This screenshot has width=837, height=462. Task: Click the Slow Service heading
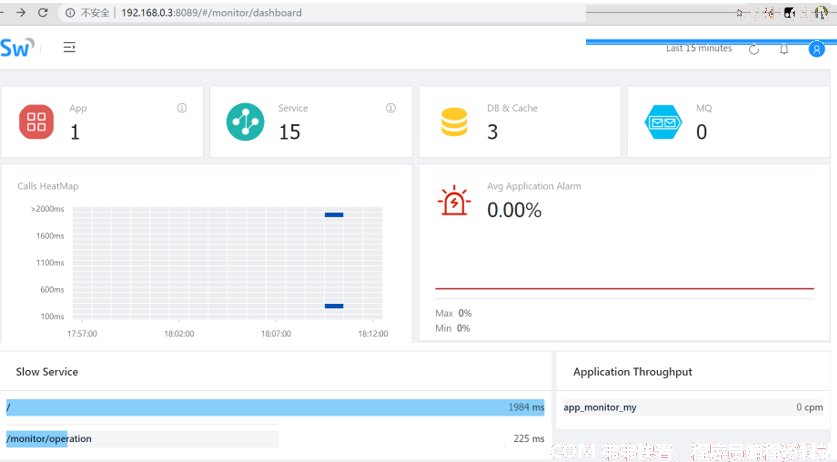pyautogui.click(x=47, y=372)
